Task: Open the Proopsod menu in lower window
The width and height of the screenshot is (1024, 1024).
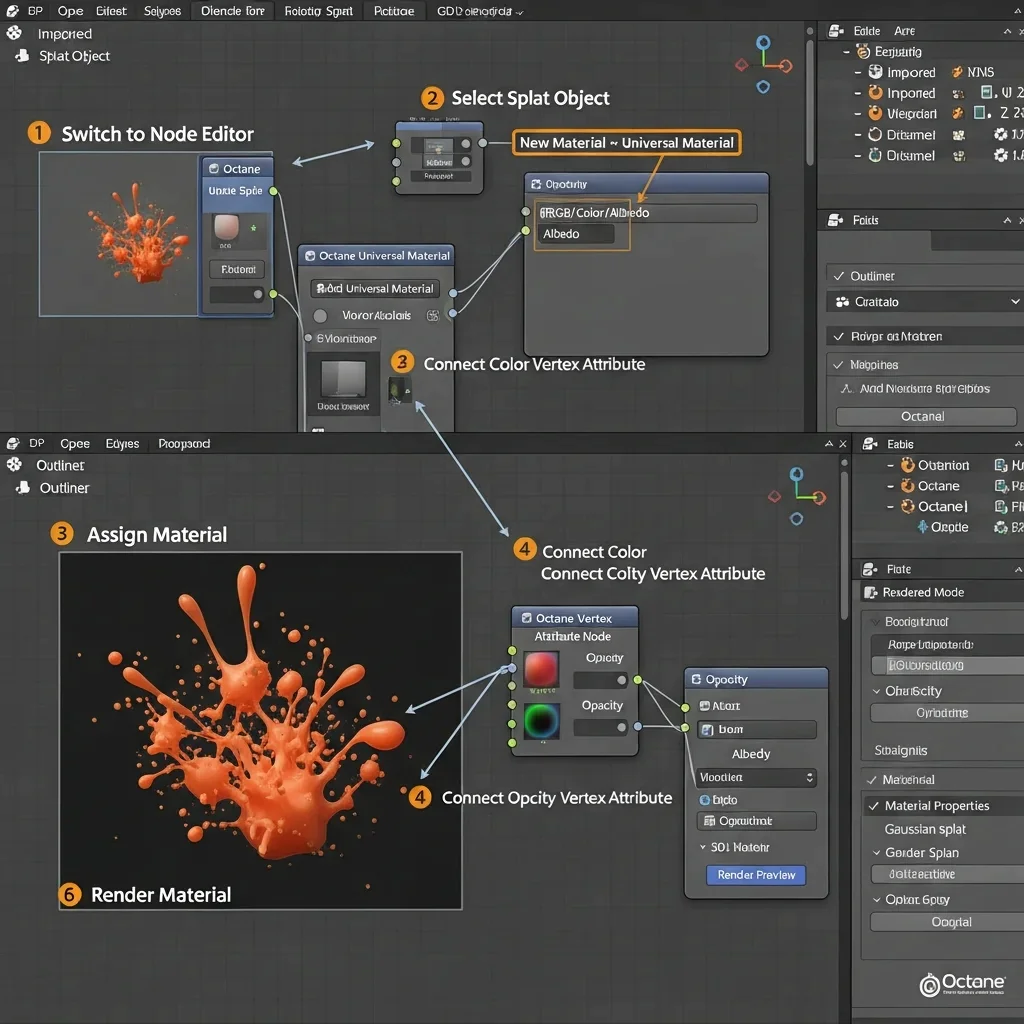Action: (184, 443)
